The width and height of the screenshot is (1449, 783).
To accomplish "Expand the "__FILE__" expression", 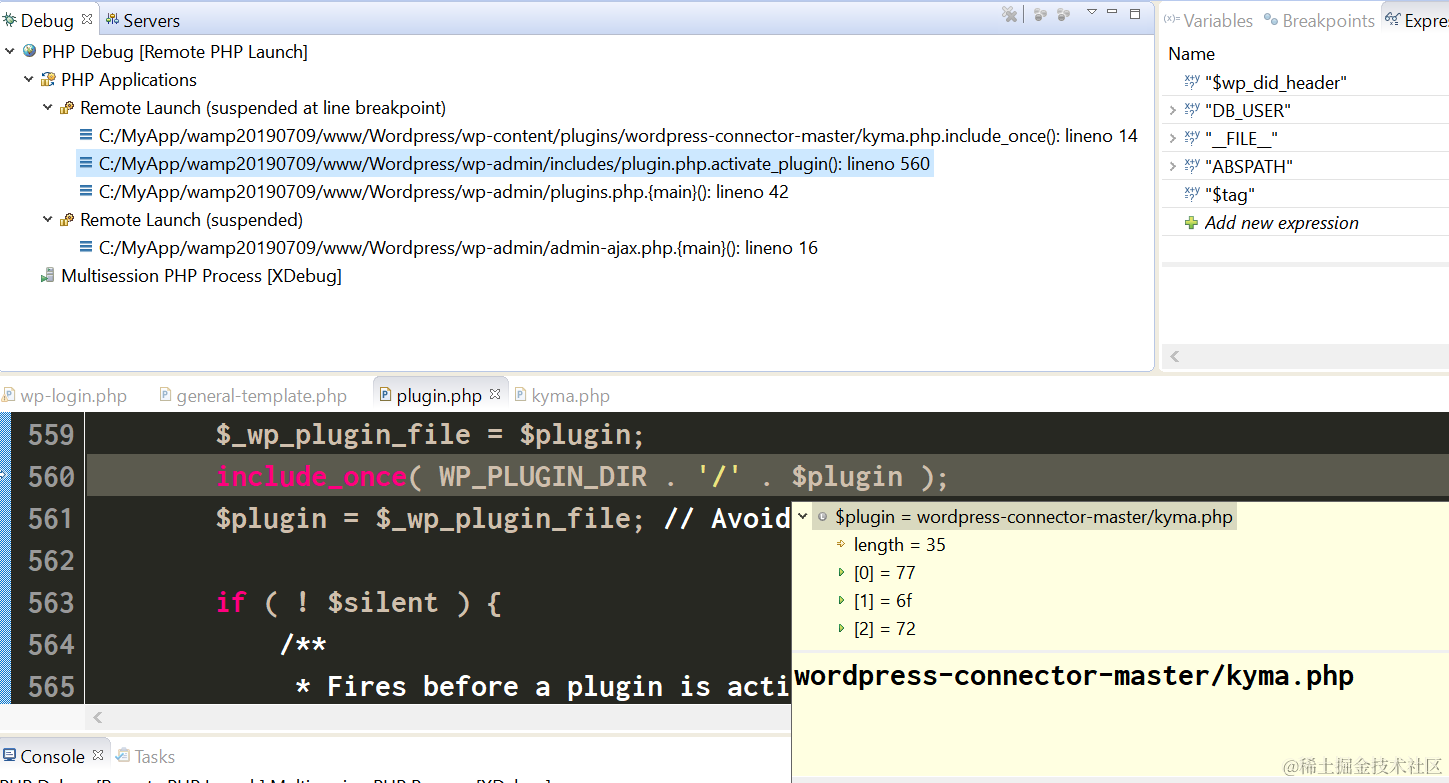I will [1172, 138].
